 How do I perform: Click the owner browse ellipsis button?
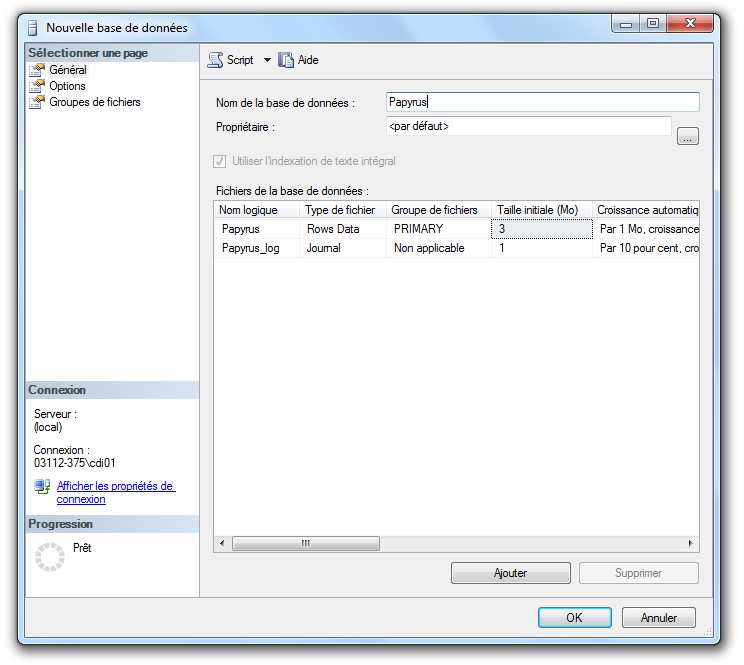point(687,137)
